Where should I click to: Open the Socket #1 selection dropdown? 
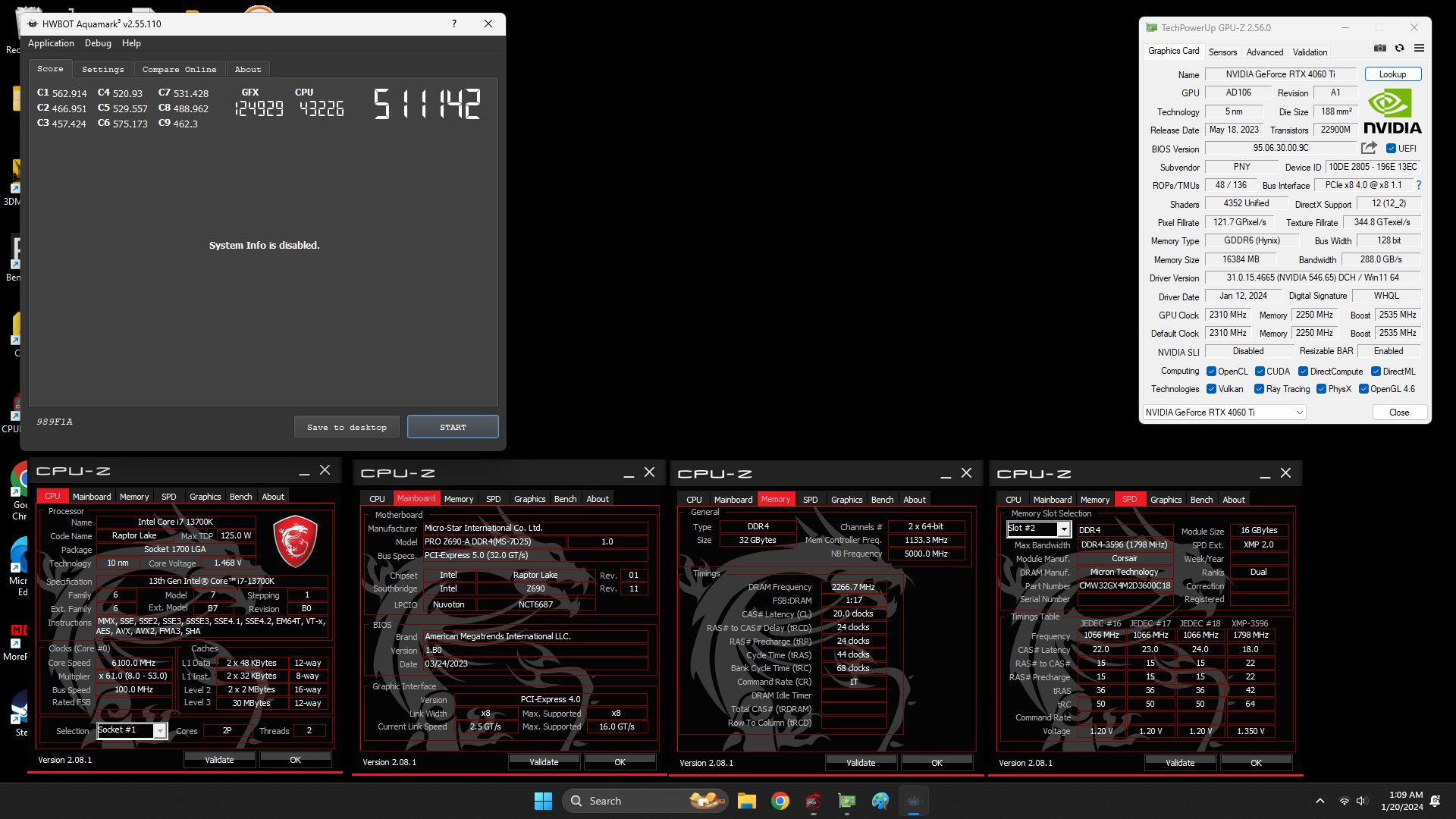click(x=132, y=730)
